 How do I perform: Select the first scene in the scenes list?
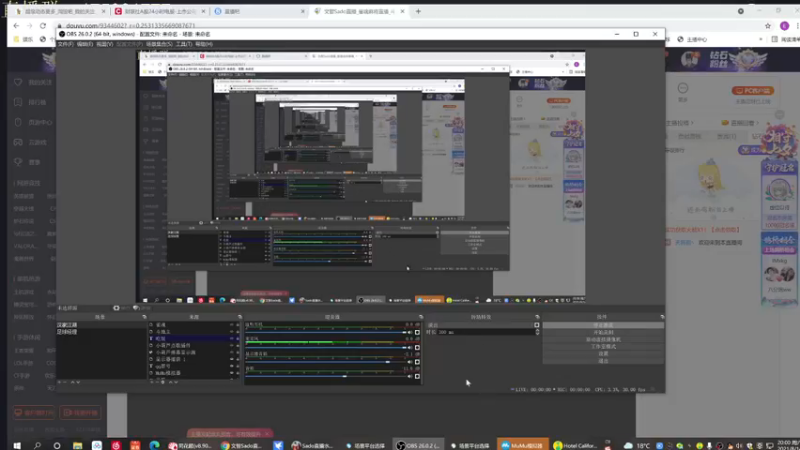[101, 325]
